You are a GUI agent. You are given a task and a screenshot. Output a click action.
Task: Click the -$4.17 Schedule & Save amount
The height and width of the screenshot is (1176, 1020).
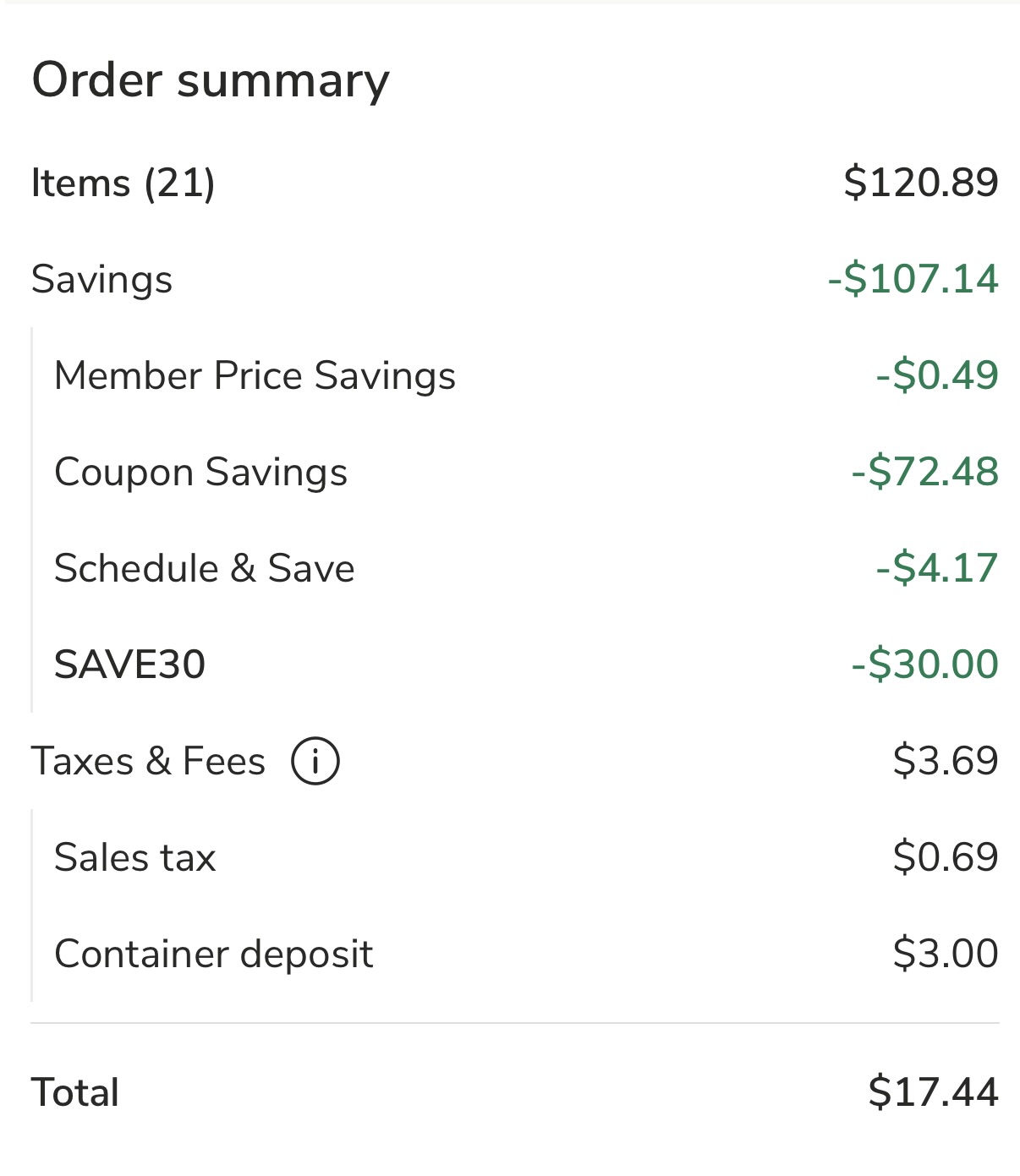click(x=936, y=568)
